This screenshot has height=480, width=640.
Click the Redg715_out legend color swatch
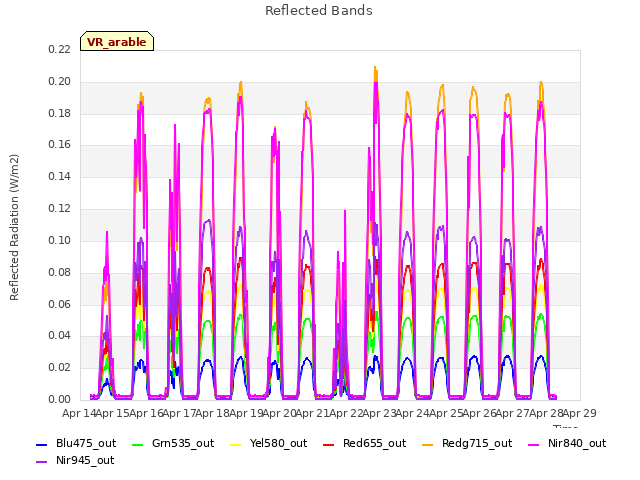(x=427, y=444)
